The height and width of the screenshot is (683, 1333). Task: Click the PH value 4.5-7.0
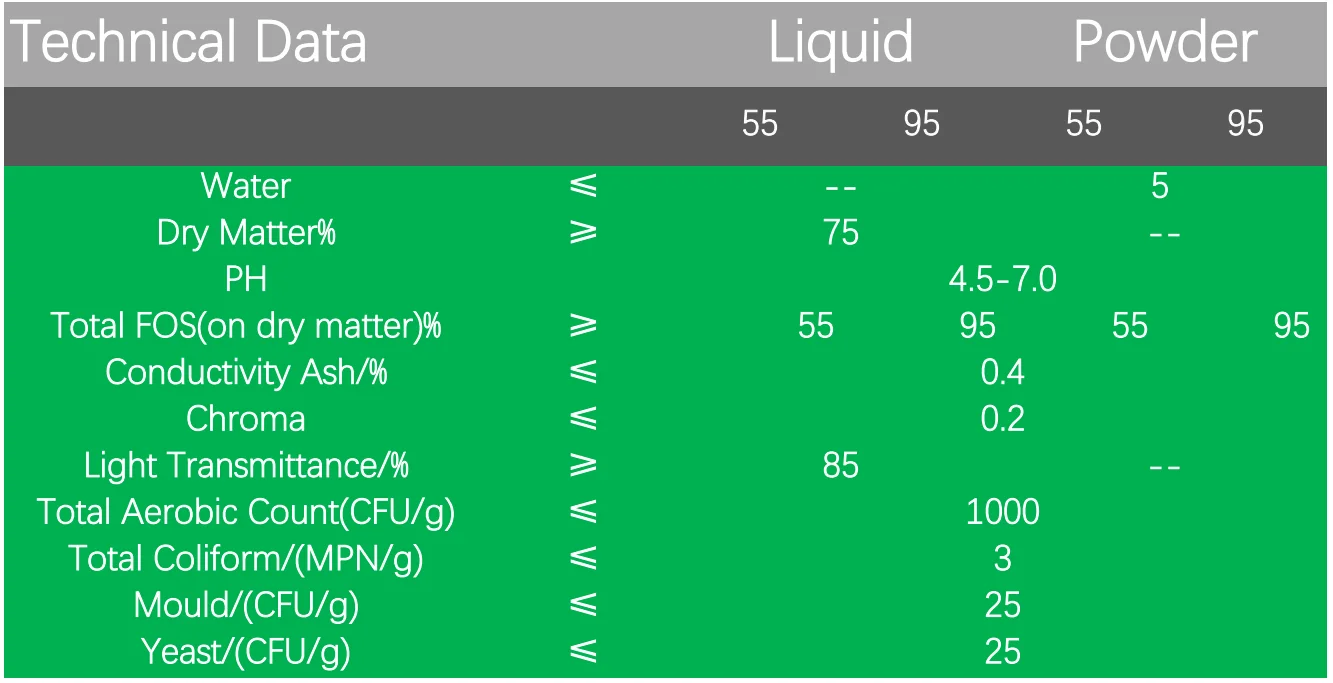[1002, 279]
